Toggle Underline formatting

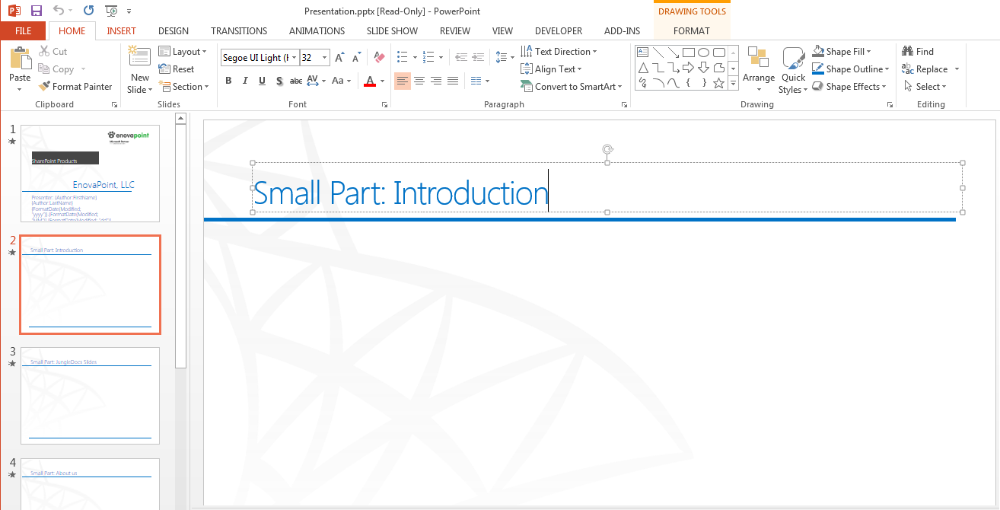coord(261,81)
